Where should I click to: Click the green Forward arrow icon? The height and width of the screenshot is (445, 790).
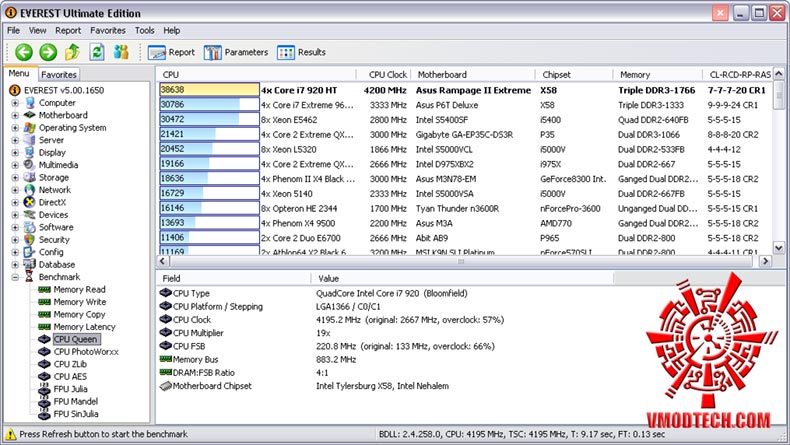click(48, 52)
